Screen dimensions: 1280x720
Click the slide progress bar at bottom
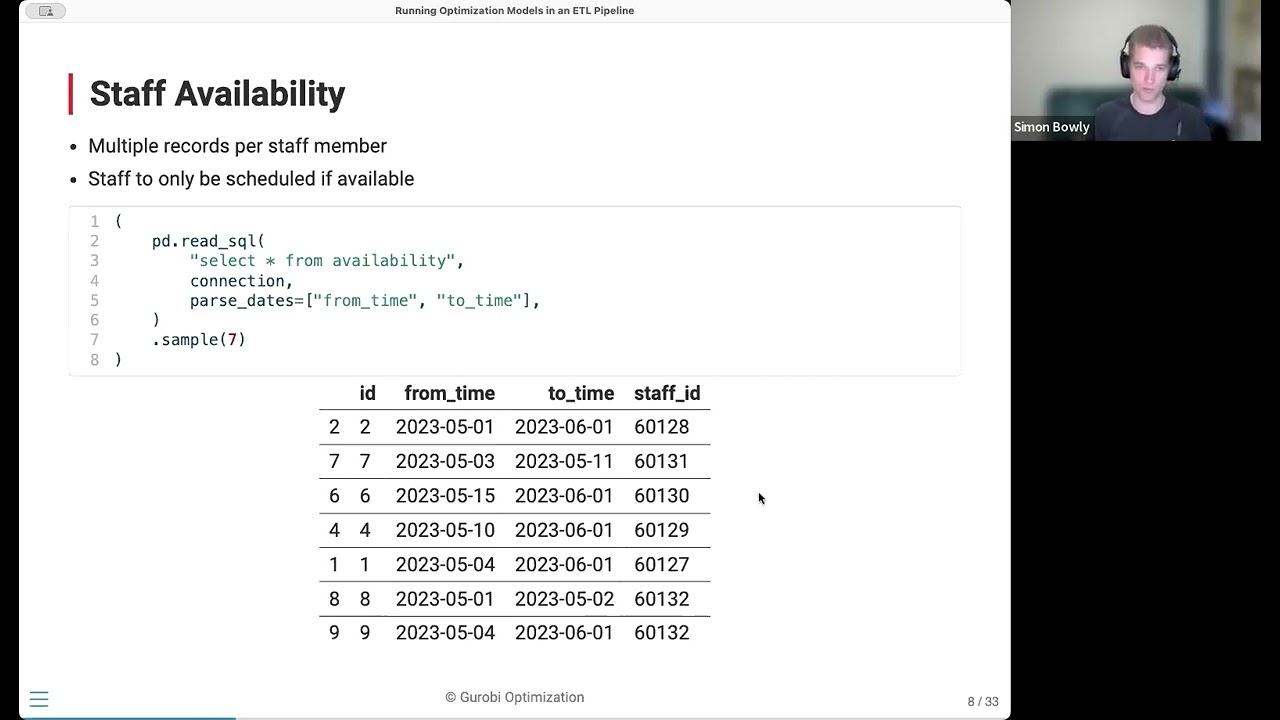(x=128, y=717)
